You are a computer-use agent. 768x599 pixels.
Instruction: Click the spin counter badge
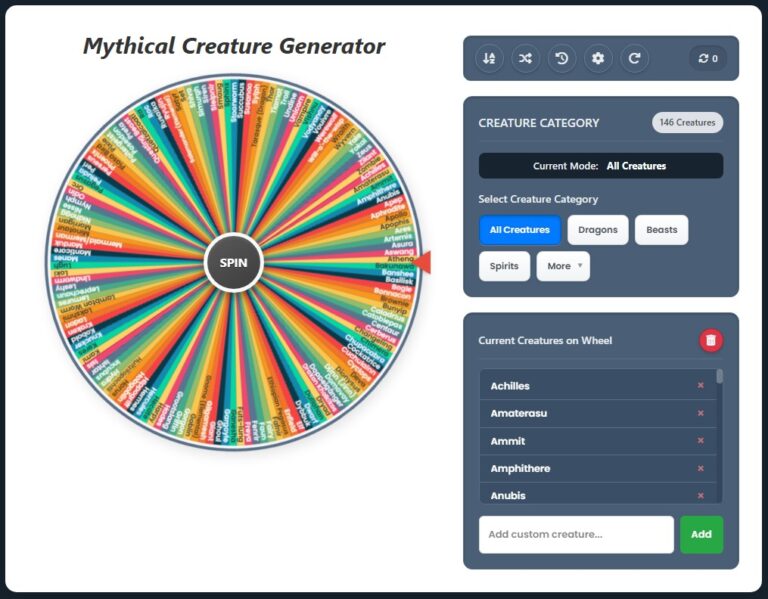(x=708, y=58)
